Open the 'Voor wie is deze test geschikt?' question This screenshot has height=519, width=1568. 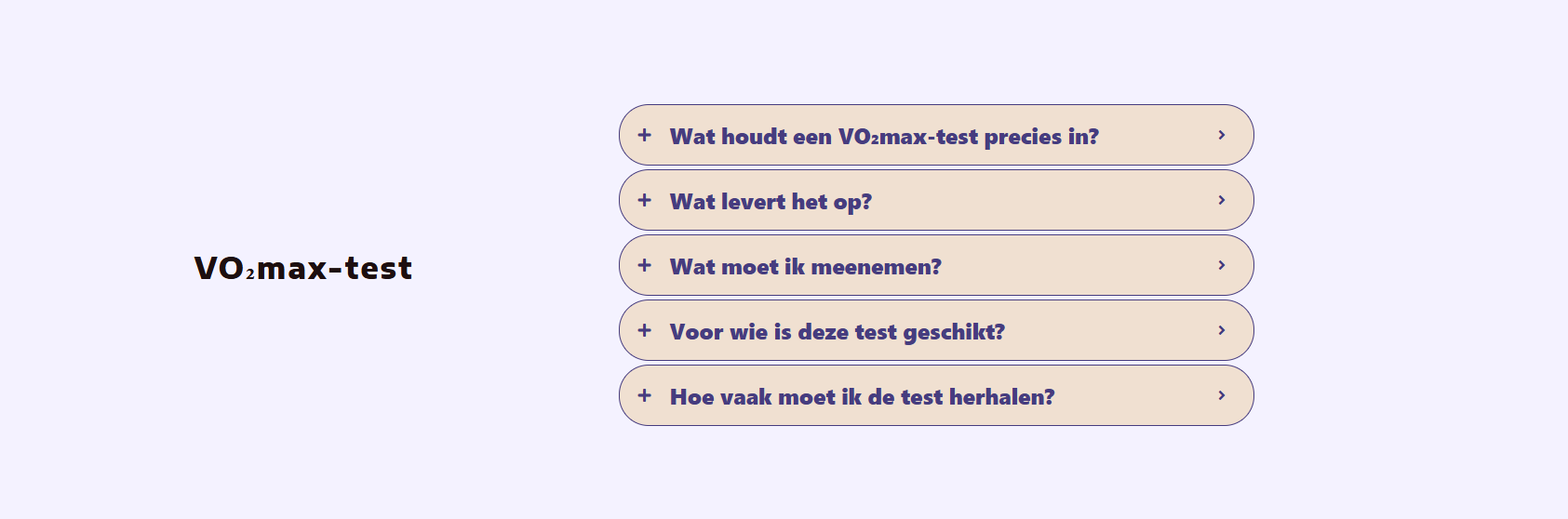pos(837,332)
